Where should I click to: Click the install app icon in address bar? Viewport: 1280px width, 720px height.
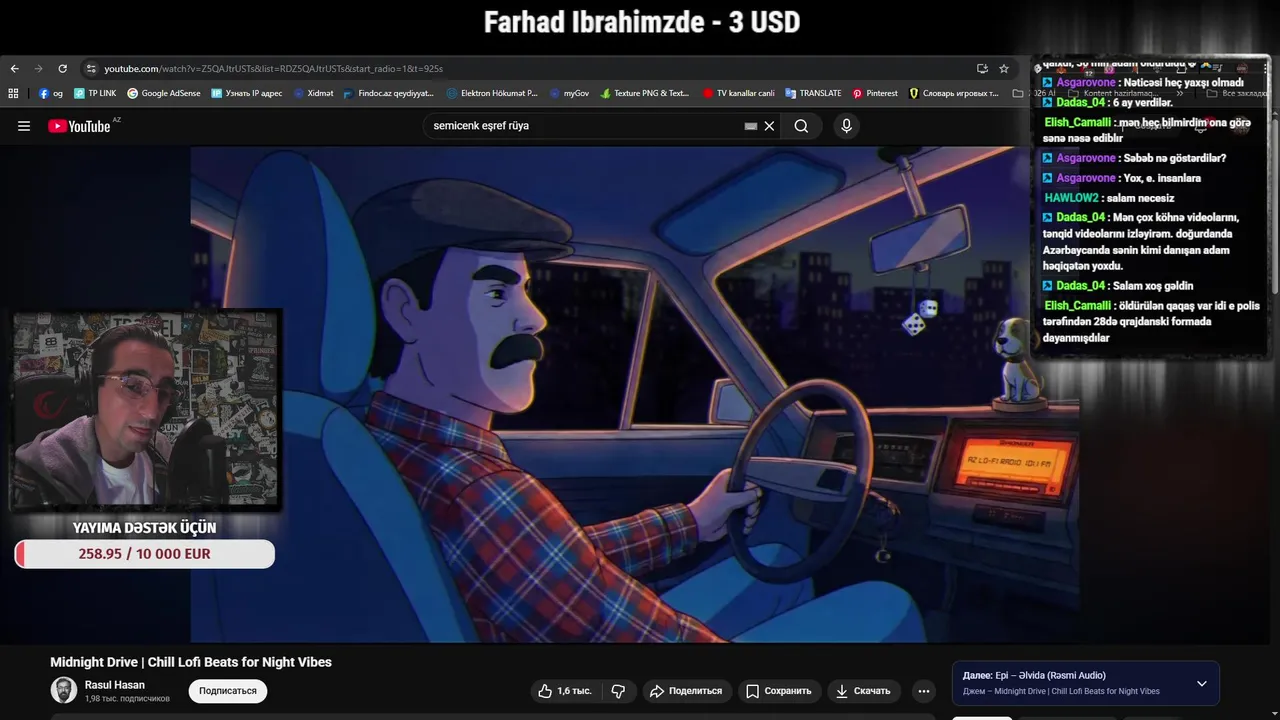click(982, 69)
